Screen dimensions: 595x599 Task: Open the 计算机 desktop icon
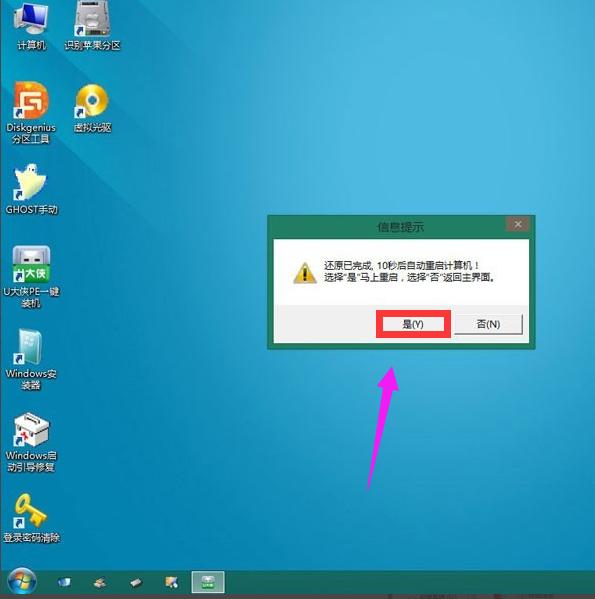(x=31, y=27)
